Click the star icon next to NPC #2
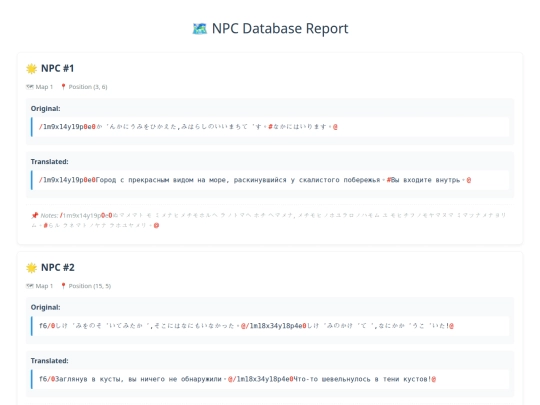Screen dimensions: 540x405 coord(31,268)
